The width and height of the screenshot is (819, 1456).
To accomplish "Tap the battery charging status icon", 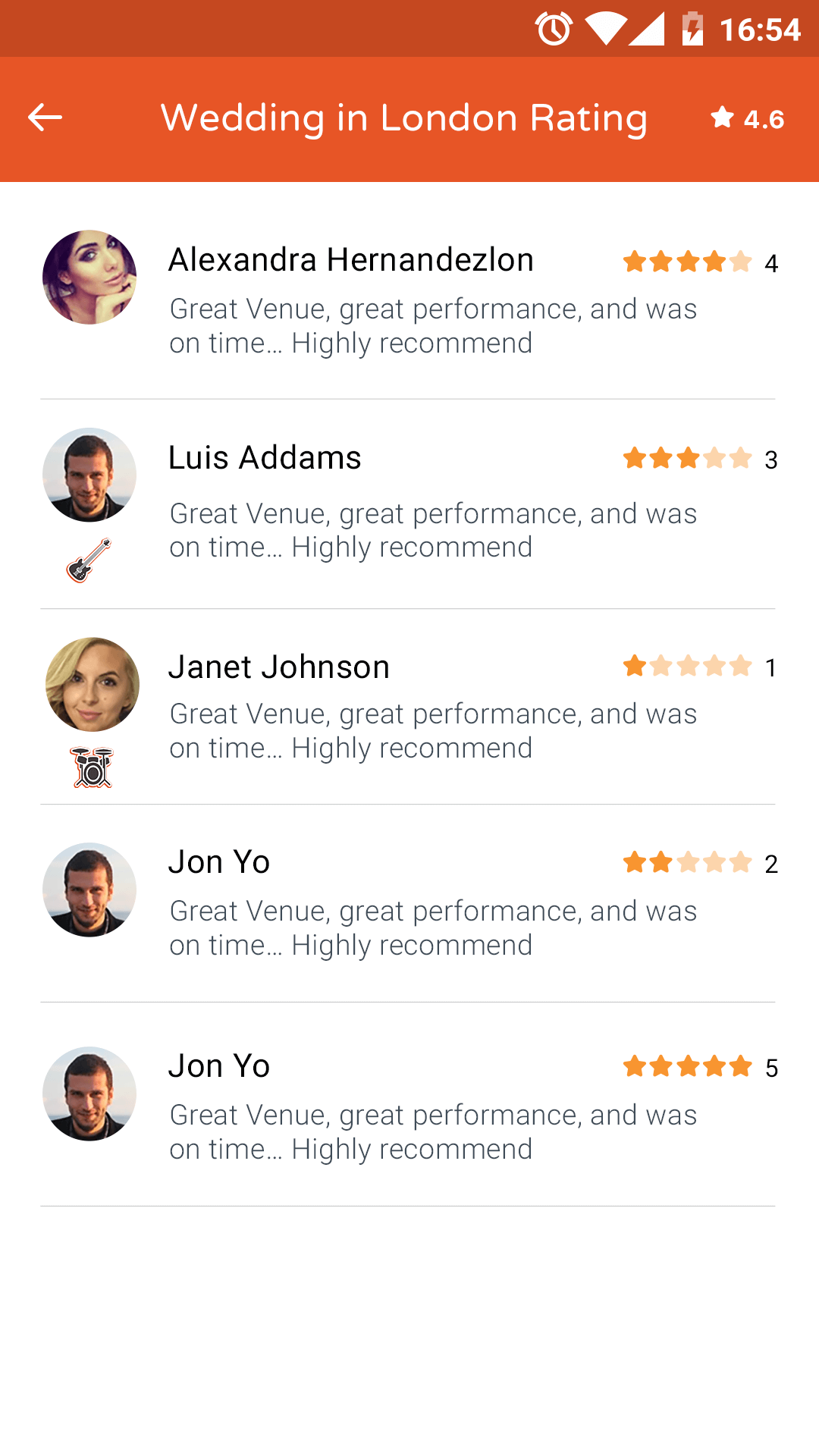I will [x=692, y=29].
